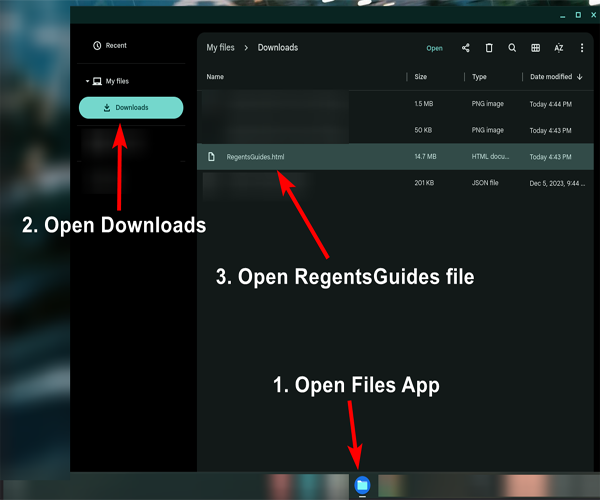Screen dimensions: 600x500
Task: Click the Open button in the toolbar
Action: tap(434, 48)
